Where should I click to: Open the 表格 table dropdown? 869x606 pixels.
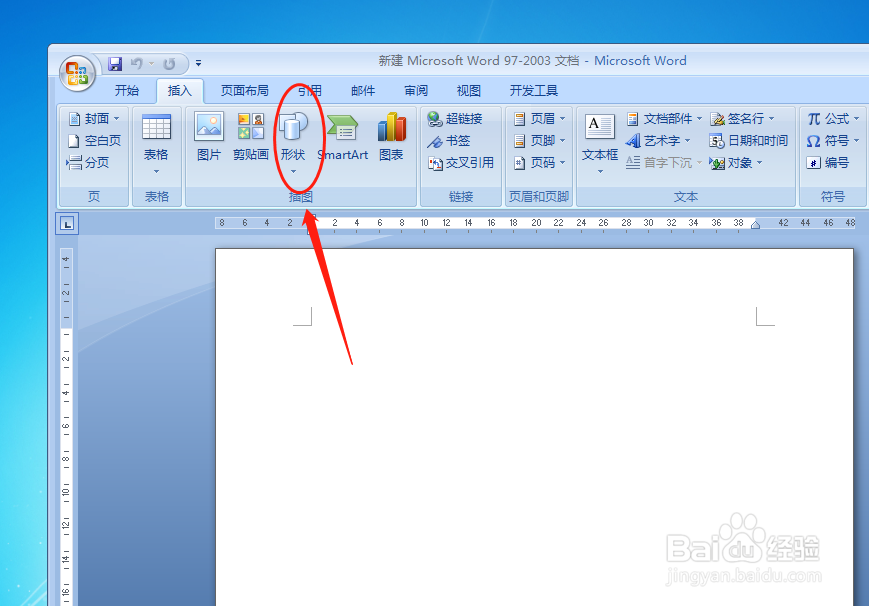point(156,144)
